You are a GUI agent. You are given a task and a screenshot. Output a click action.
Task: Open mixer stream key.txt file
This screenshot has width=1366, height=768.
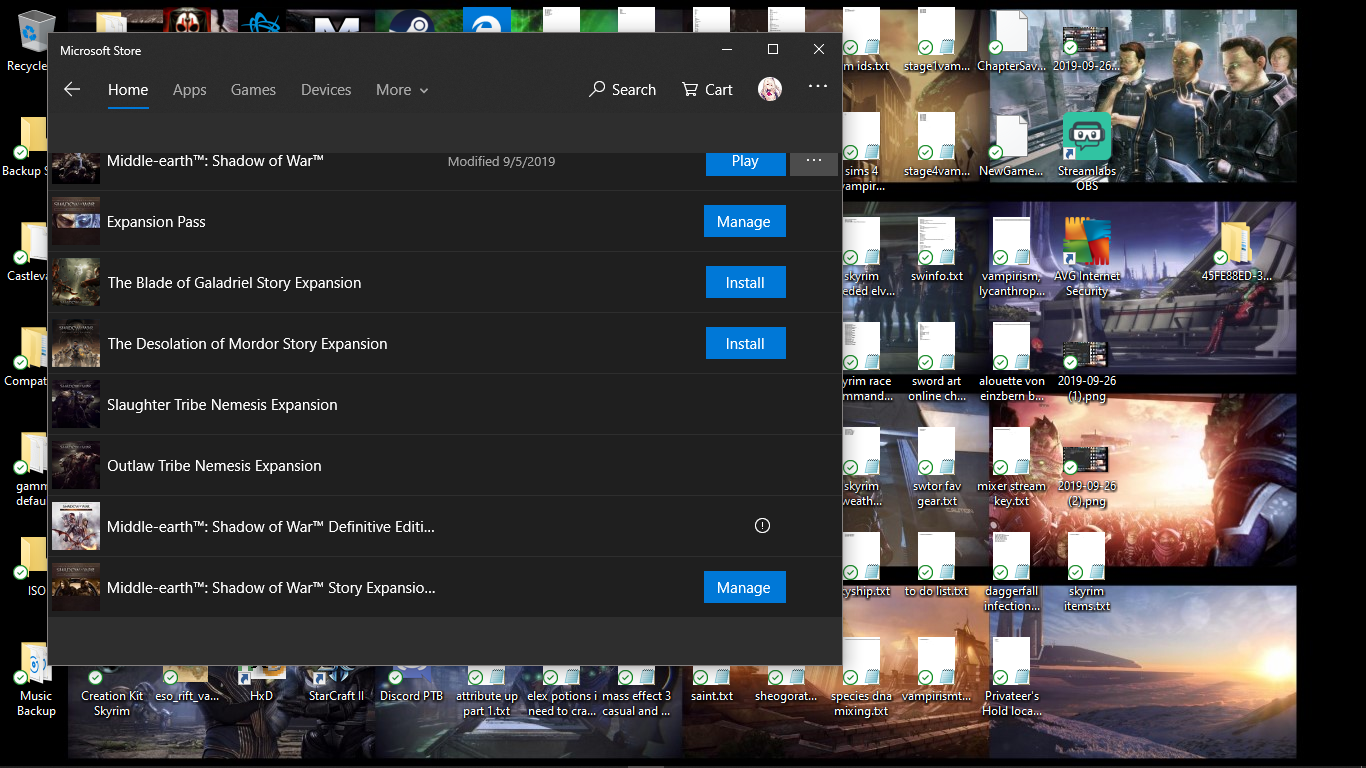pyautogui.click(x=1011, y=467)
